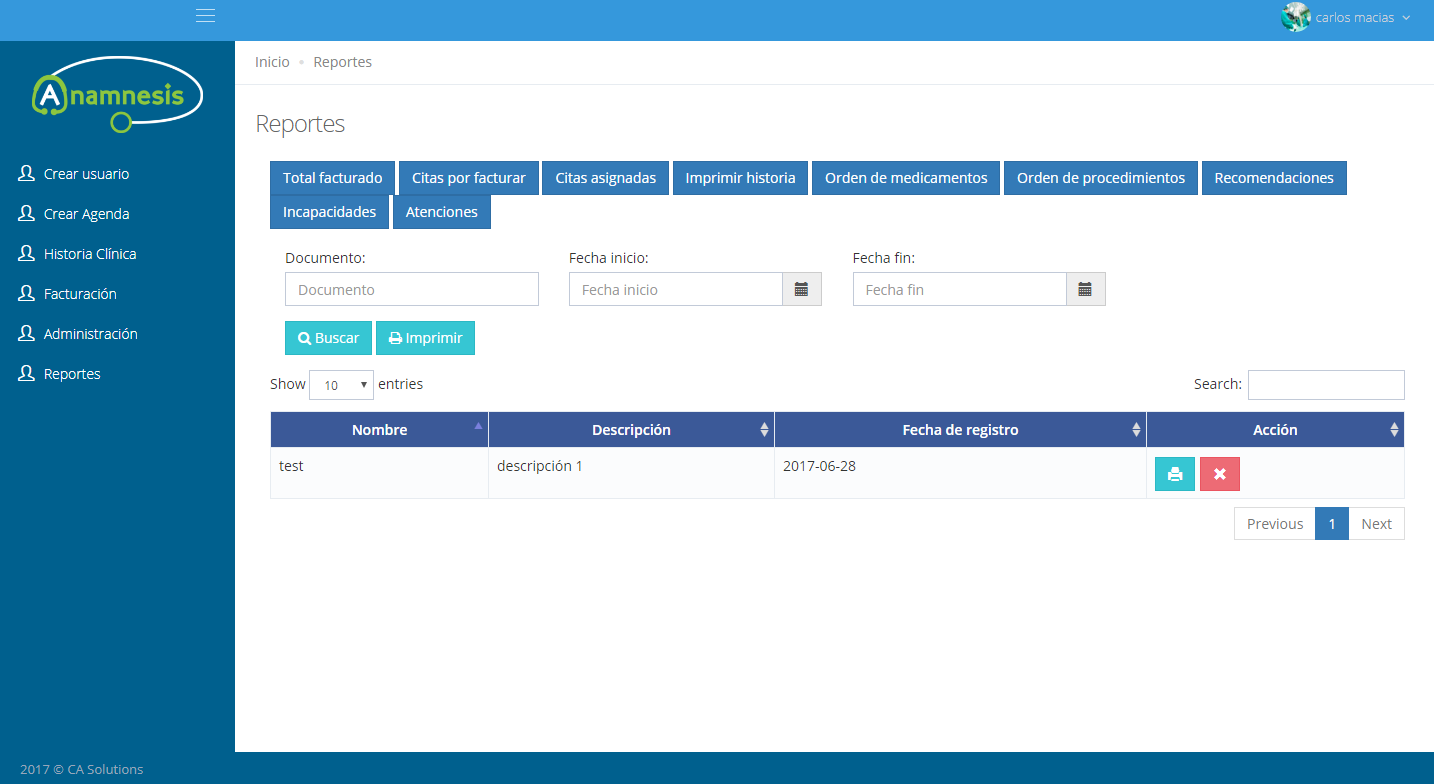Click the Buscar button

[x=328, y=338]
